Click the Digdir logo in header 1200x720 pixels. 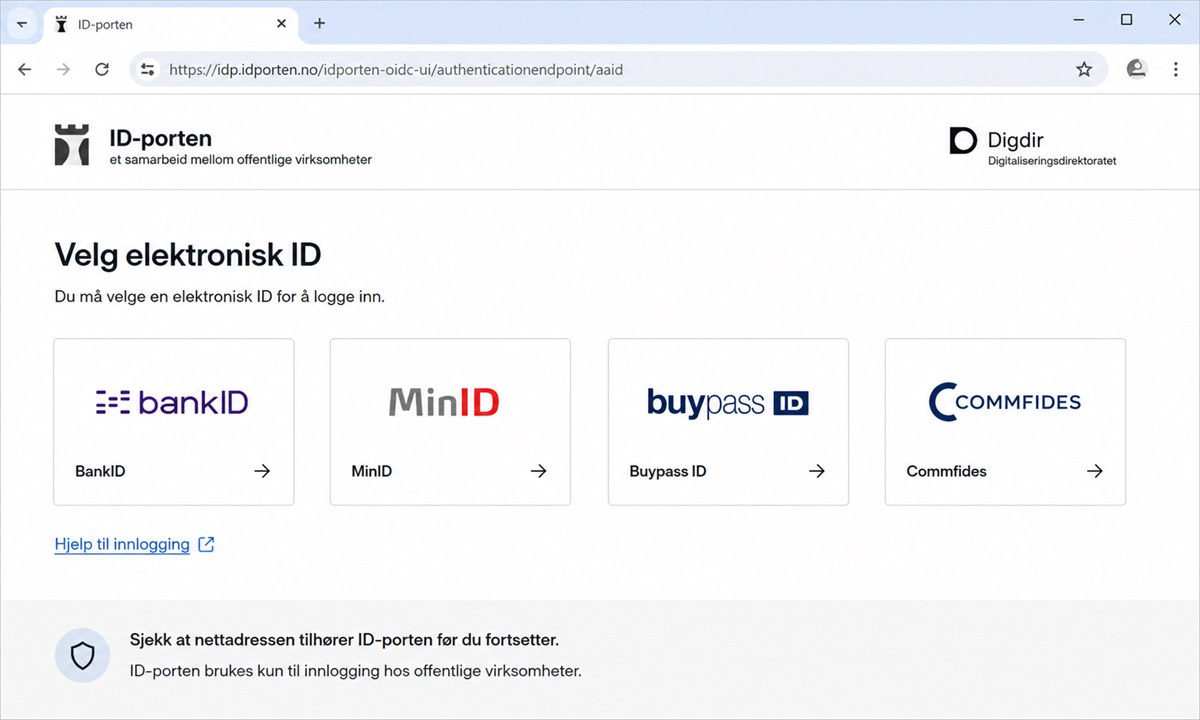point(1033,147)
